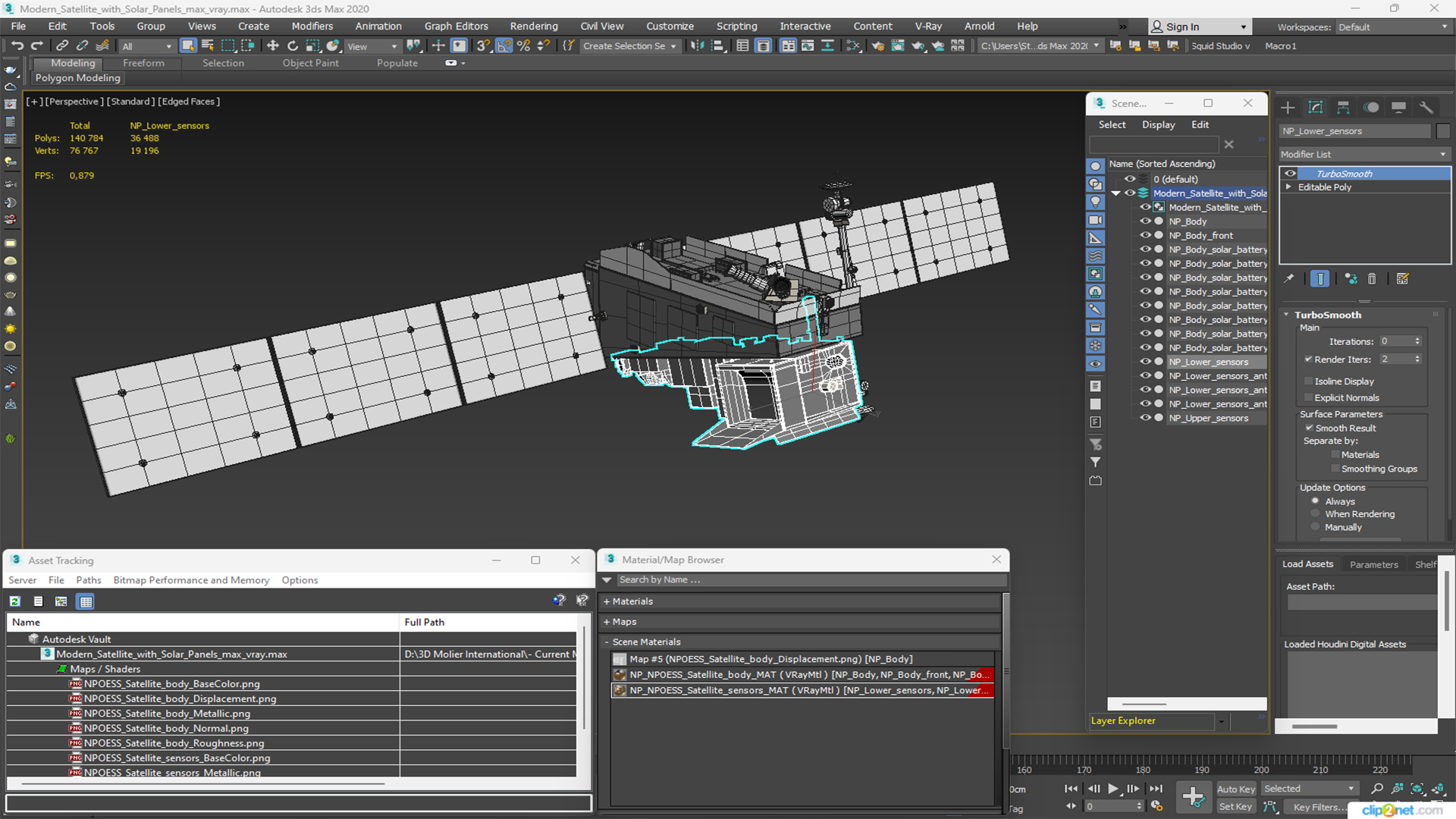Viewport: 1456px width, 819px height.
Task: Switch to the Create command panel tab
Action: pos(1288,108)
